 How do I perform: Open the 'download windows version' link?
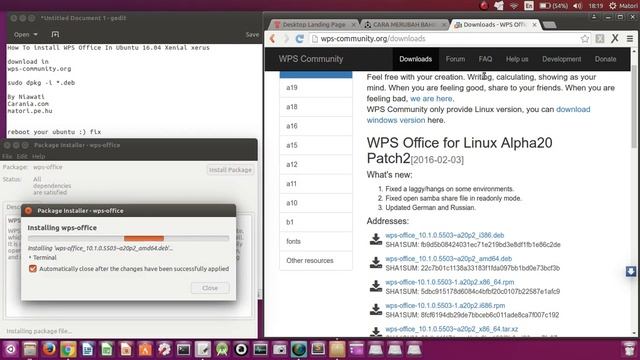pos(478,115)
